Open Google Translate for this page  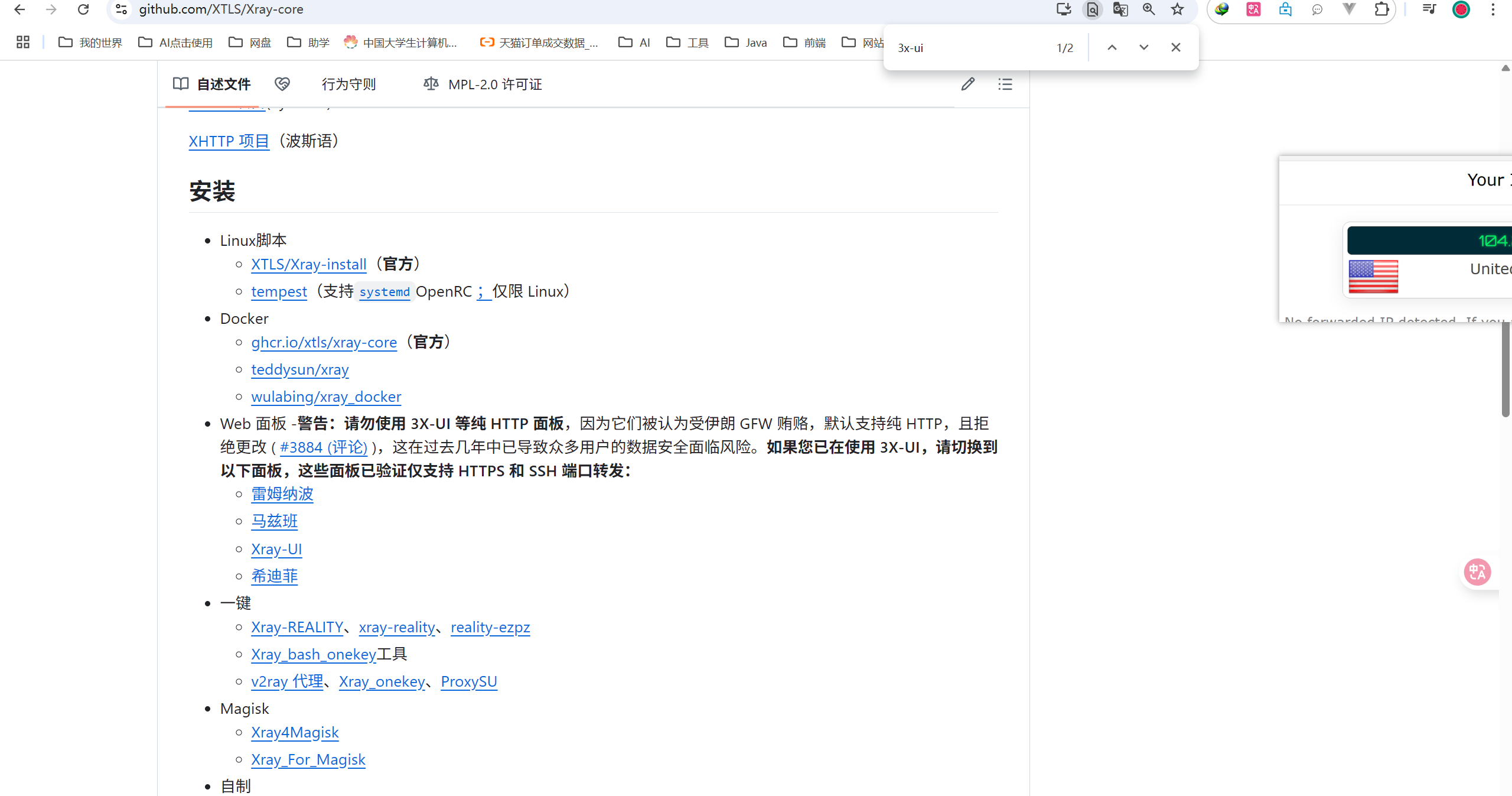(x=1120, y=9)
